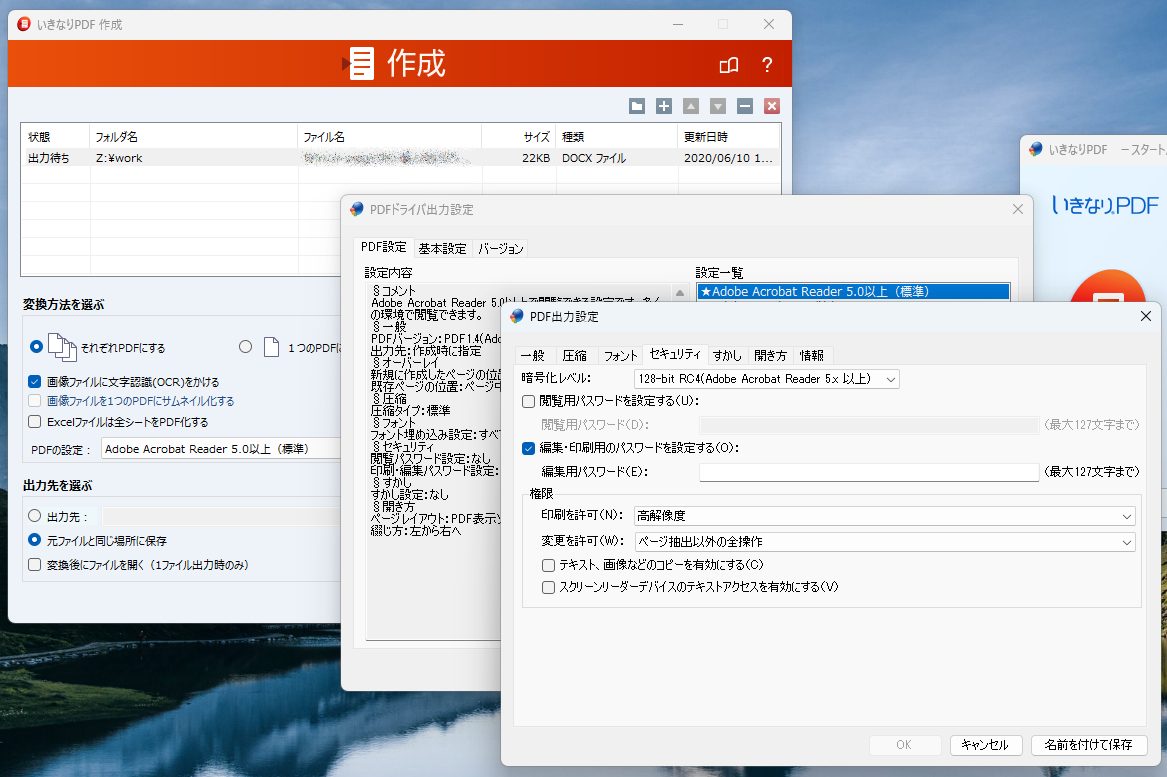Open manual book icon in header
Screen dimensions: 1167x777
729,65
